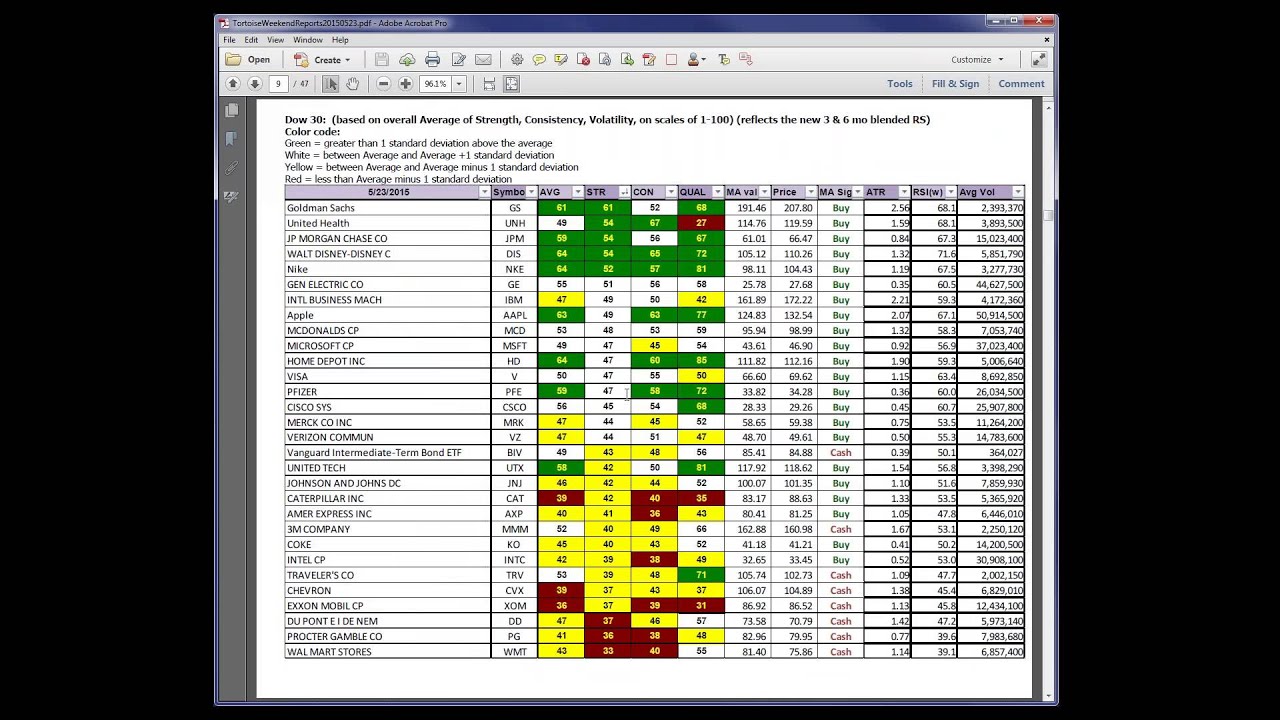Open the Edit menu
The image size is (1280, 720).
[x=251, y=40]
